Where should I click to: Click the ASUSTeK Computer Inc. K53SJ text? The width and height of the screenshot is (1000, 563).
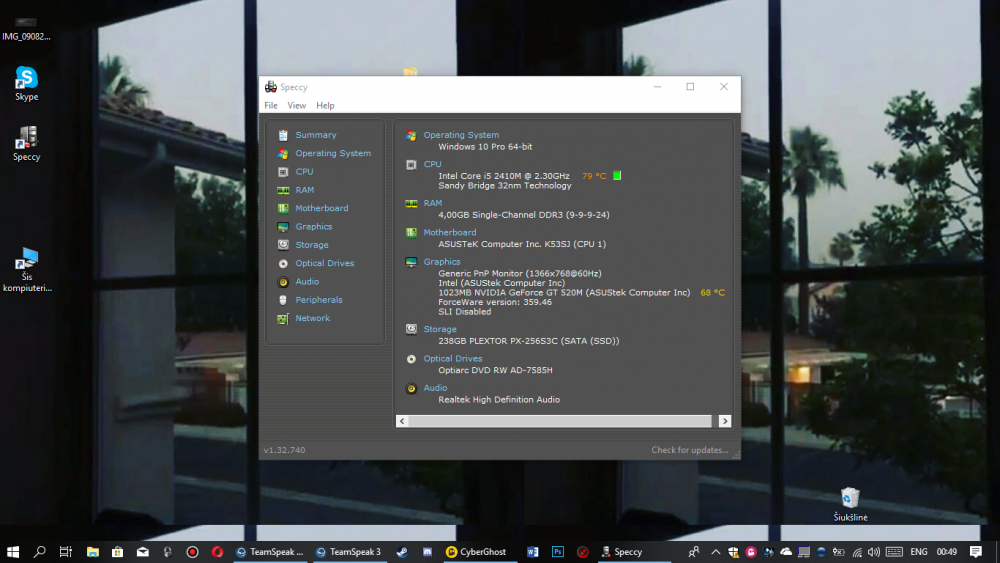(x=522, y=244)
